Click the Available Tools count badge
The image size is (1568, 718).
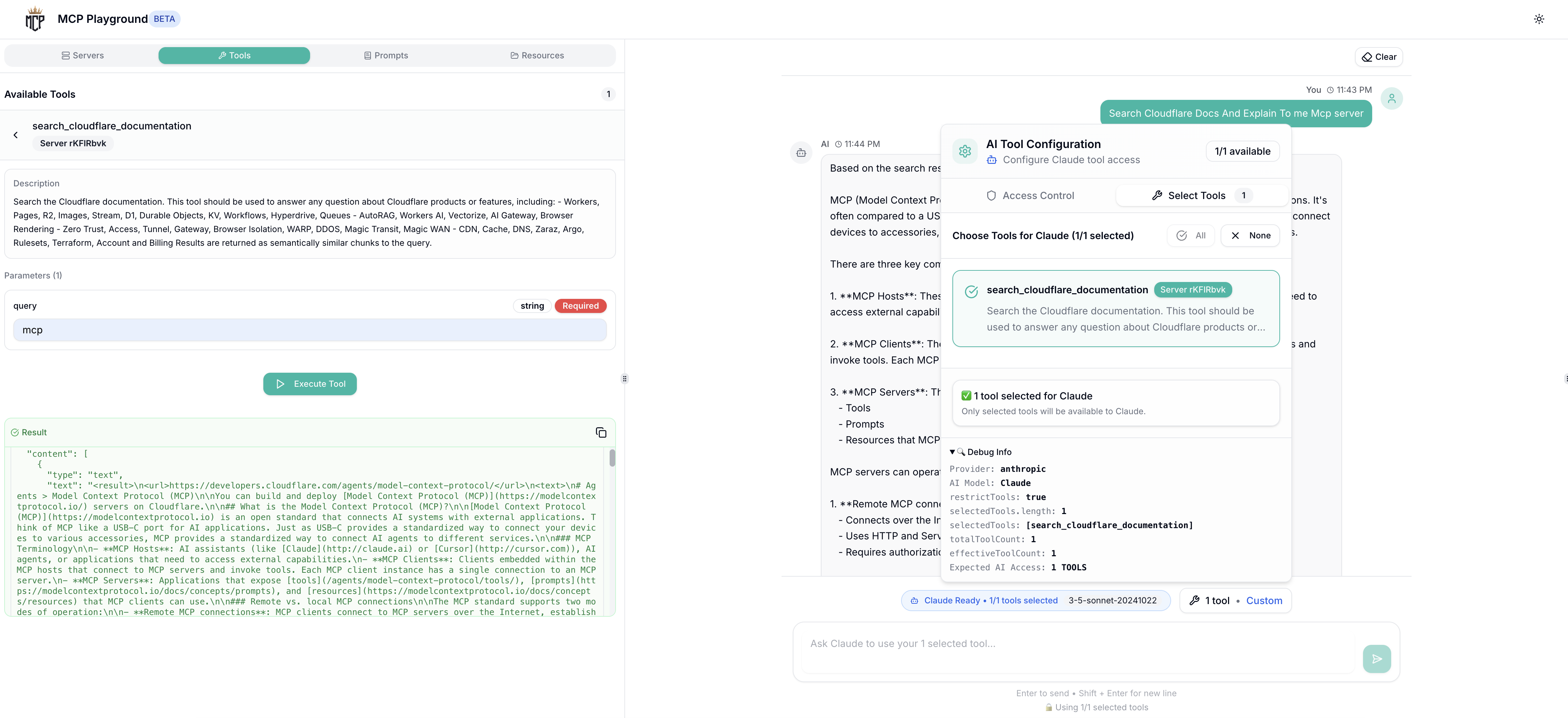[608, 94]
